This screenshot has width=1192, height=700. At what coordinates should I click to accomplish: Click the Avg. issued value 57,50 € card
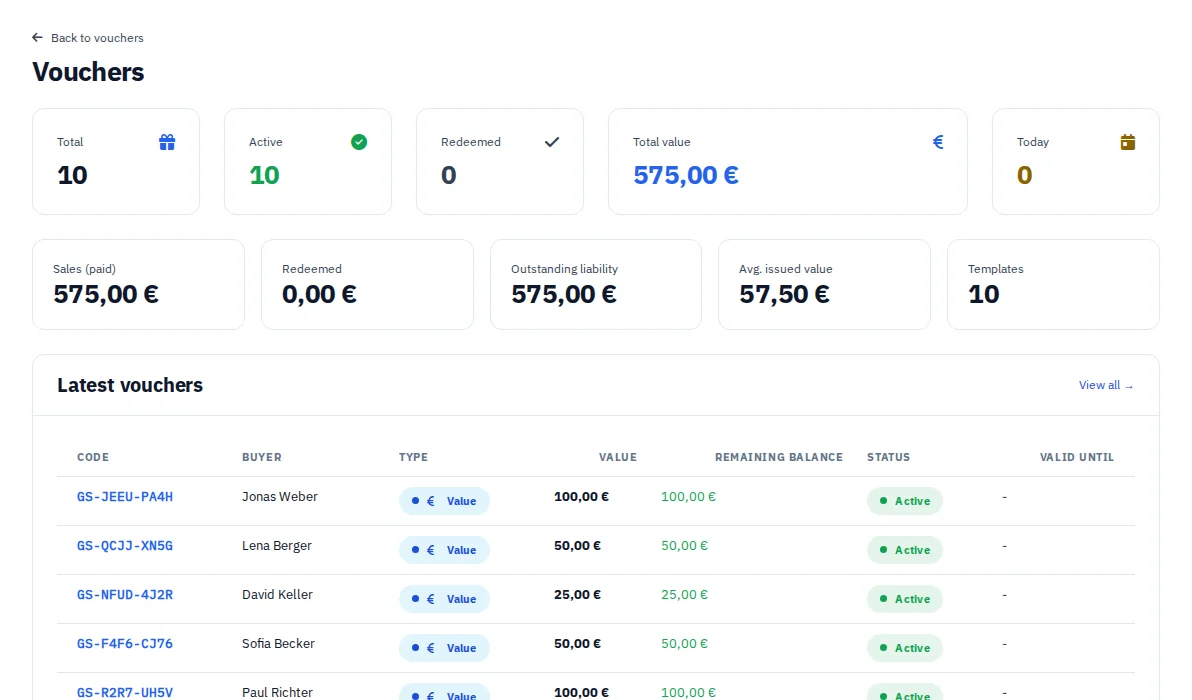(x=824, y=284)
